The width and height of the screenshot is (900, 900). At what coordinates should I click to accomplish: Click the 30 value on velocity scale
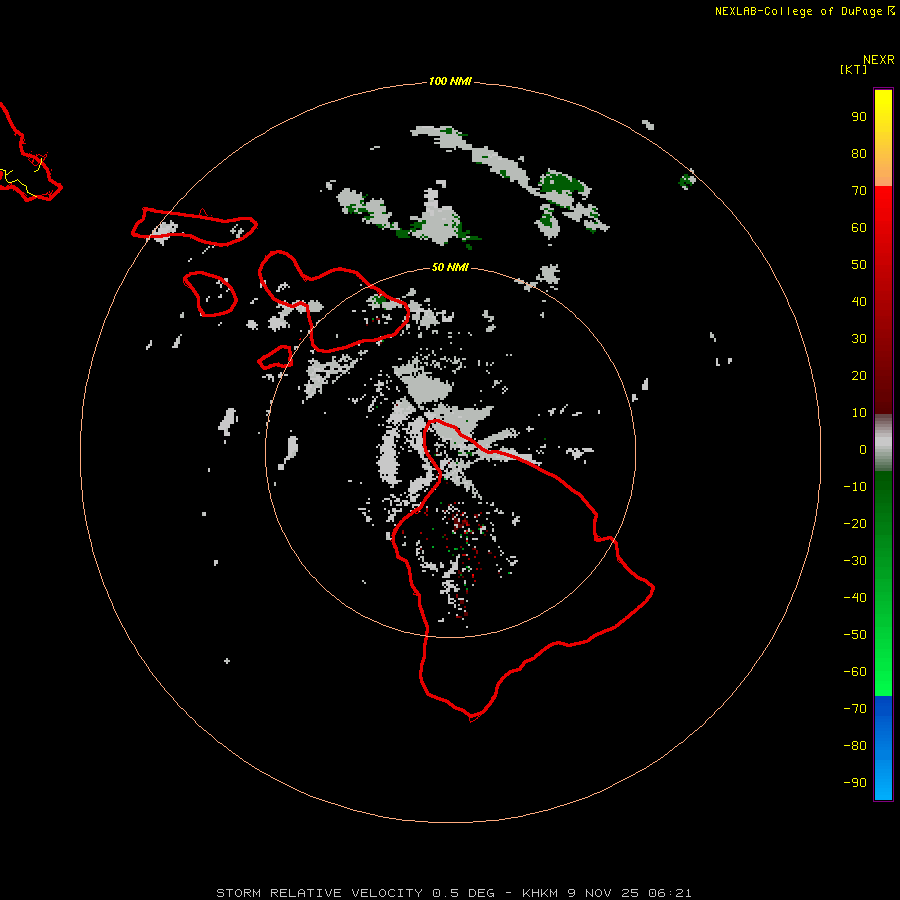(859, 339)
